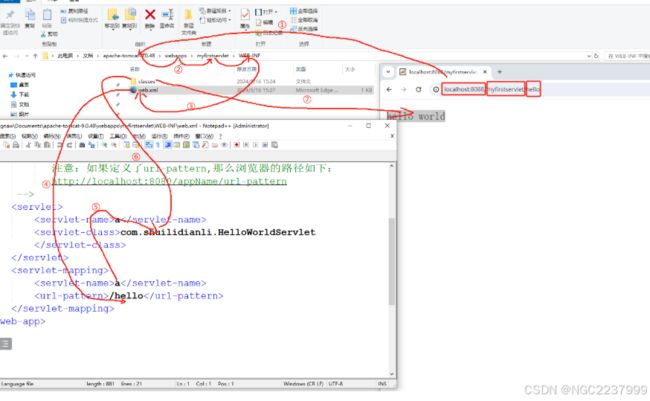Click Copy in the Notepad++ toolbar
This screenshot has height=401, width=650.
[x=37, y=145]
